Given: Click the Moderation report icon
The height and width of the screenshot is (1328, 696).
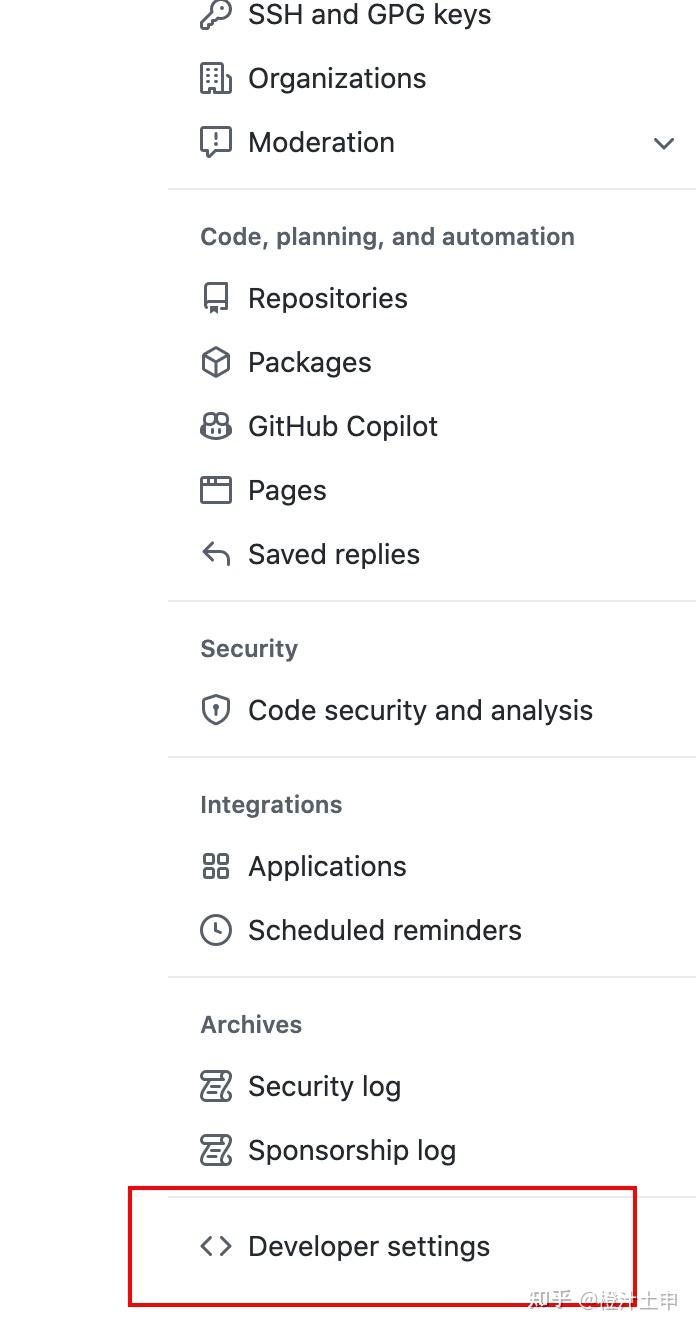Looking at the screenshot, I should [216, 142].
